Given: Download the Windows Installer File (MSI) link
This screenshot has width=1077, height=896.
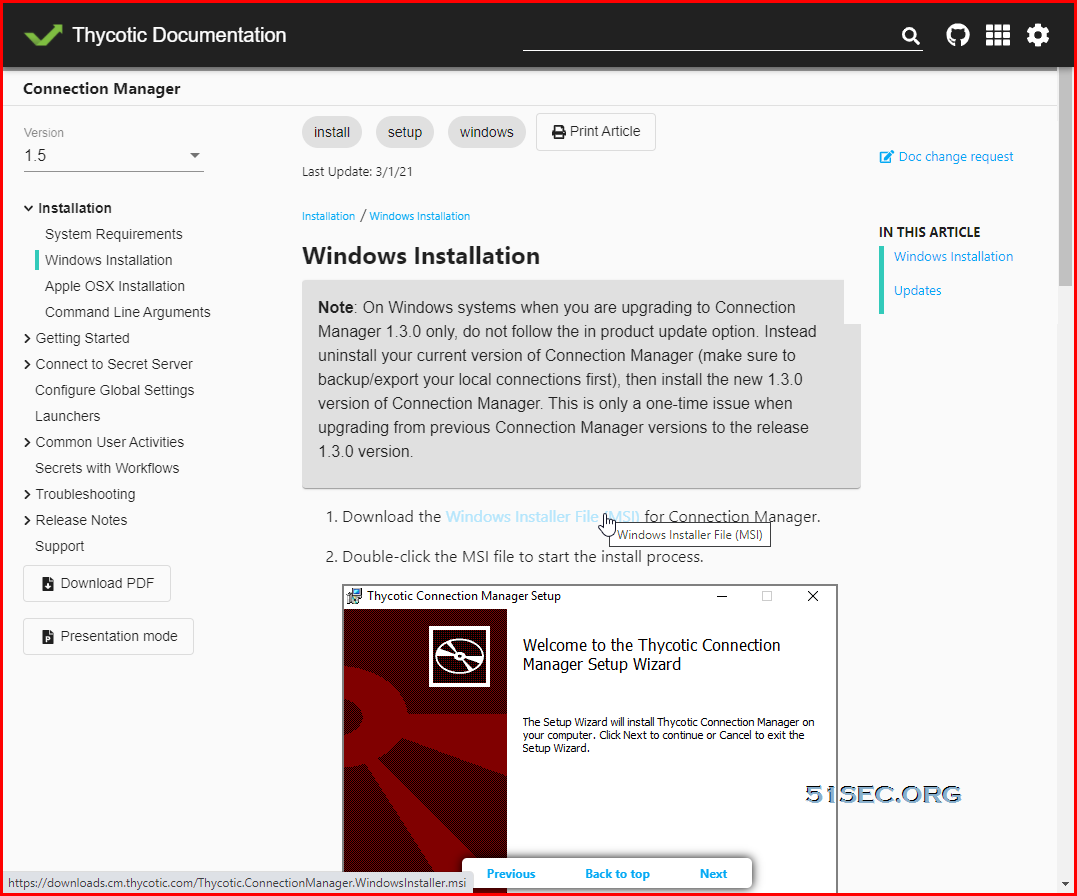Looking at the screenshot, I should (x=543, y=517).
